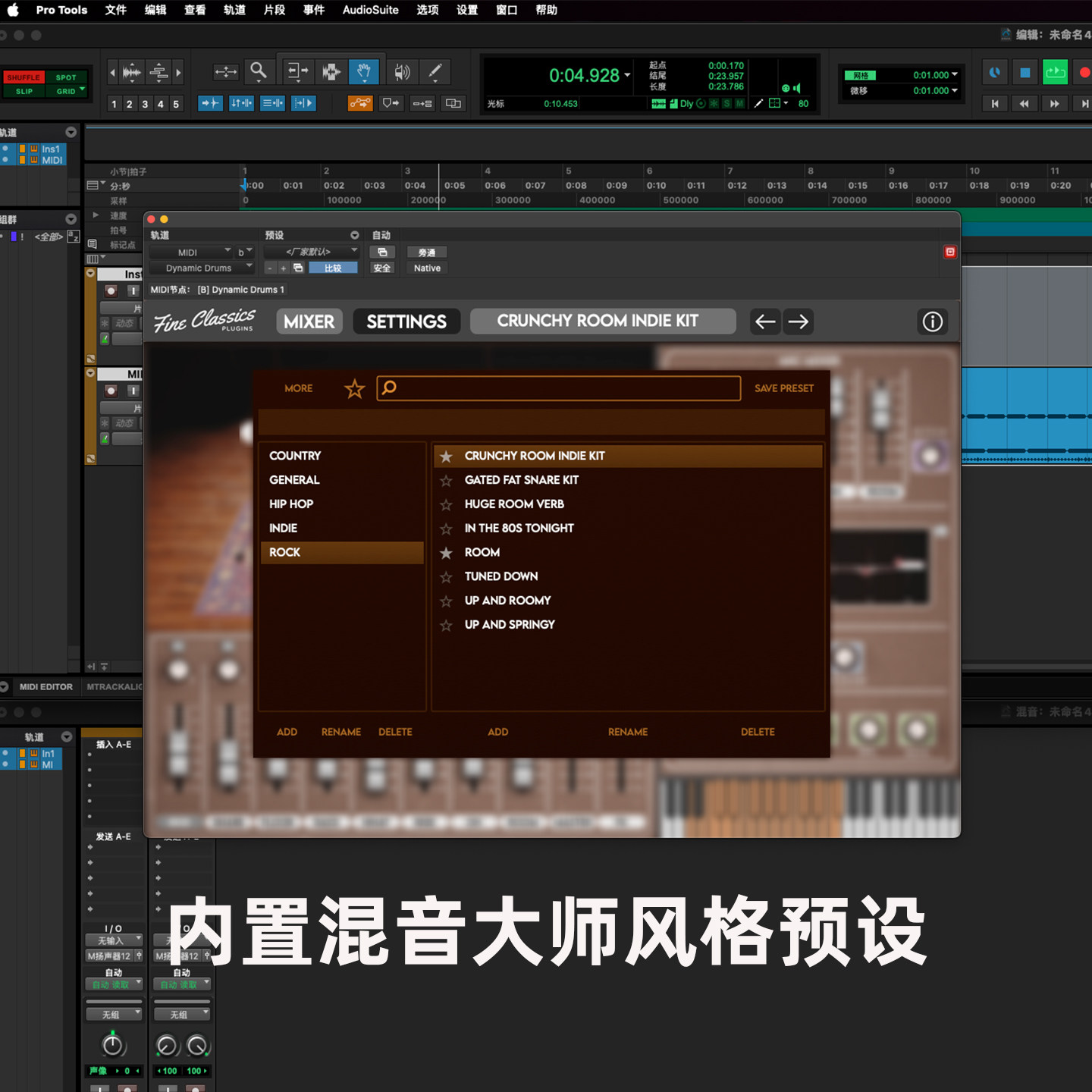The image size is (1092, 1092).
Task: Open Apple menu
Action: click(13, 10)
